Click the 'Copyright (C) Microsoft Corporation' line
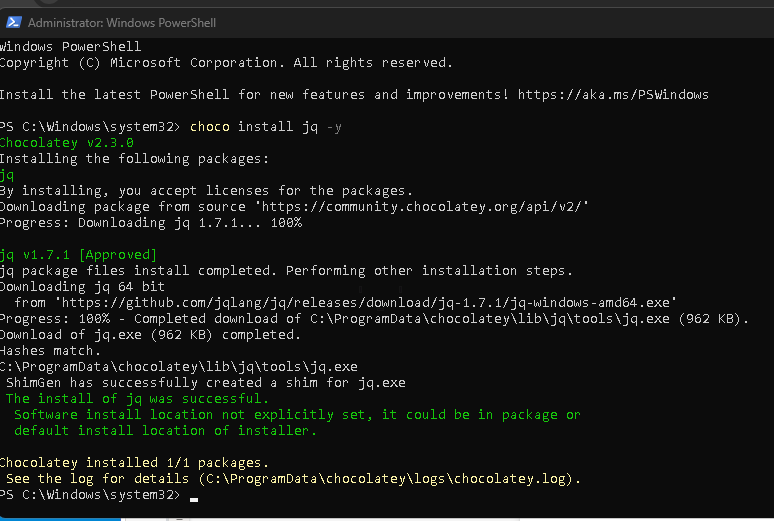Screen dimensions: 774x521 click(x=226, y=63)
